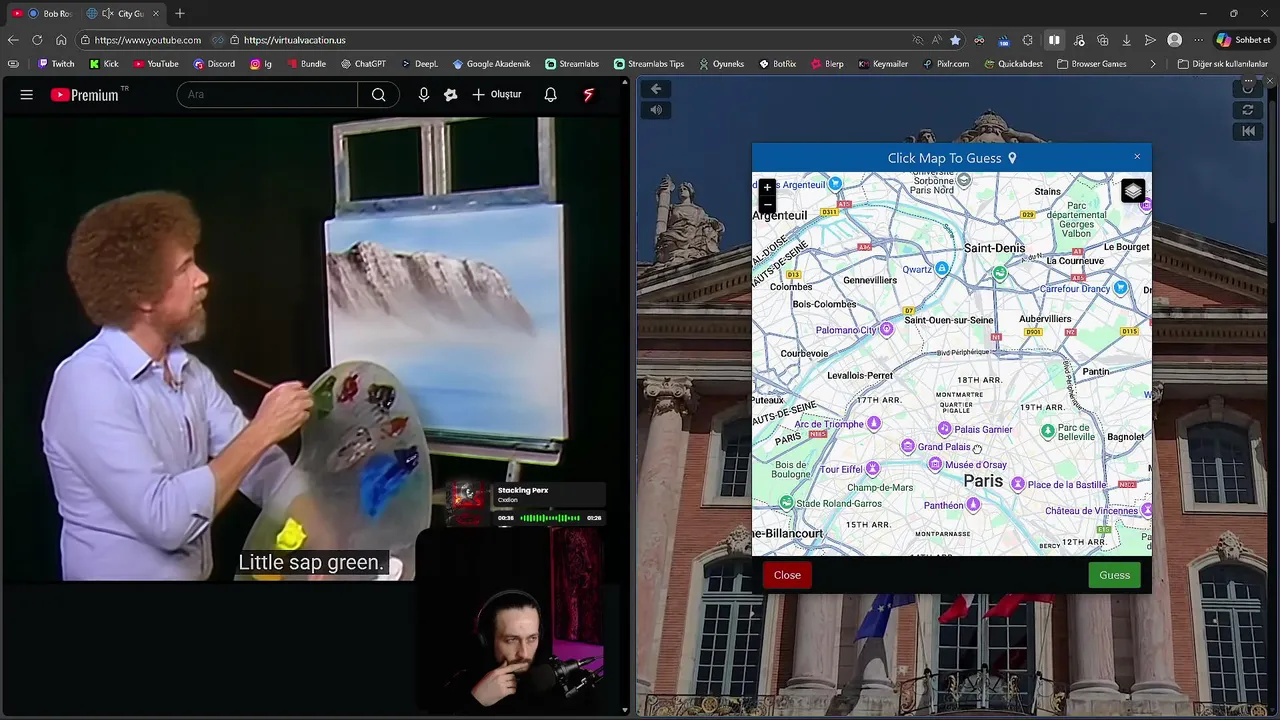
Task: Open the split pane more options button
Action: [1248, 79]
